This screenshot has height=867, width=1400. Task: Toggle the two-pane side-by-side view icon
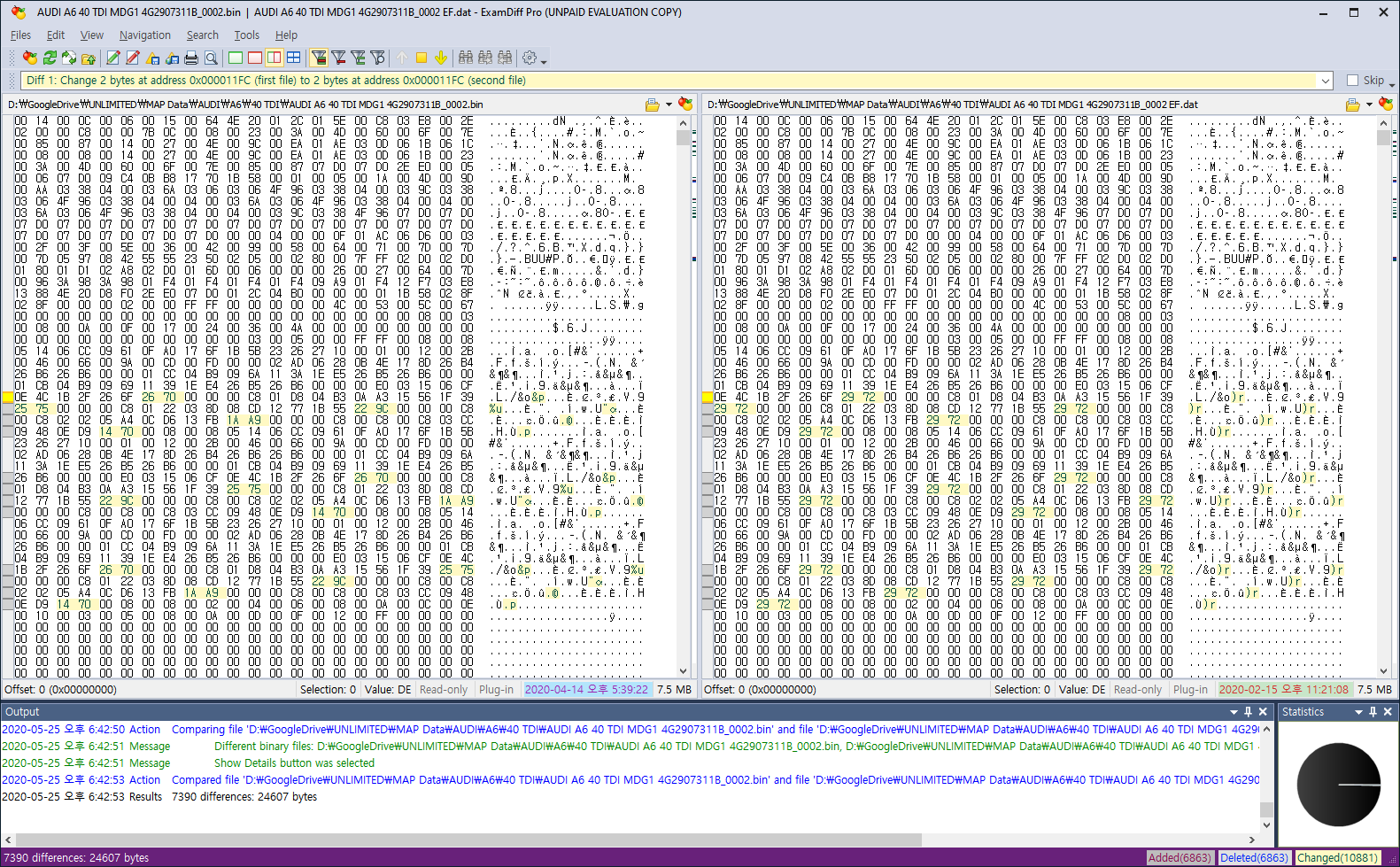coord(275,58)
